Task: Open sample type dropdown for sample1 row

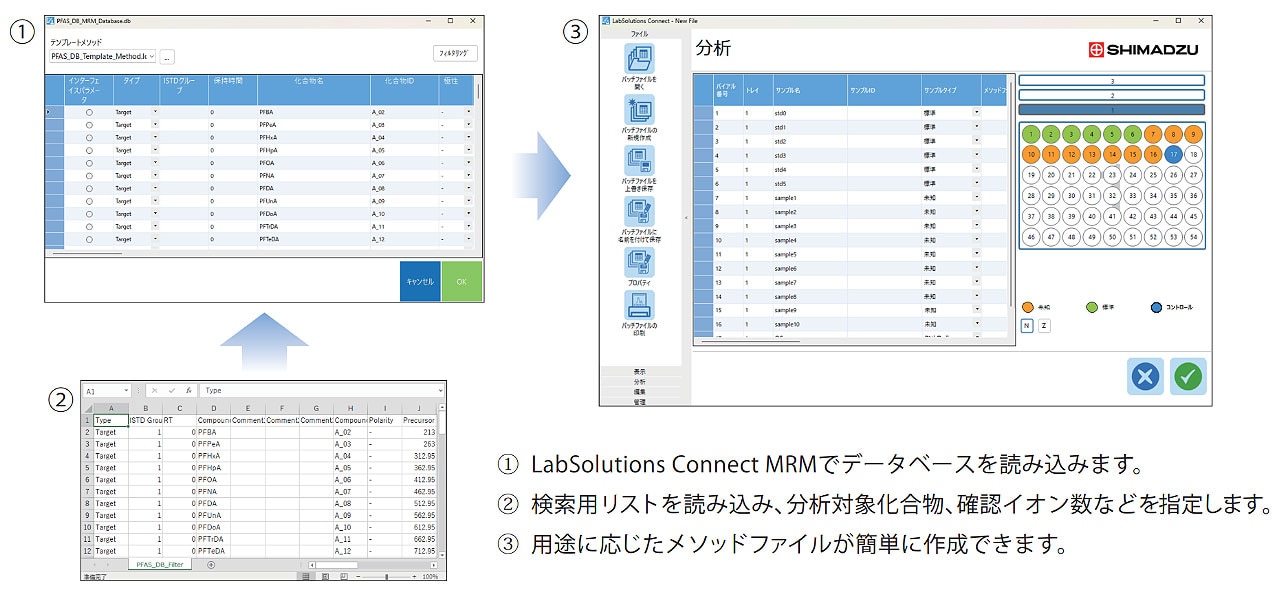Action: [x=976, y=198]
